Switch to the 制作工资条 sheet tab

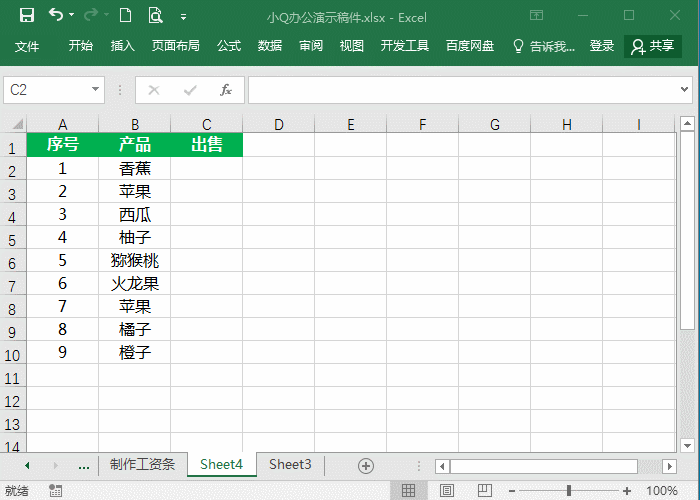142,464
